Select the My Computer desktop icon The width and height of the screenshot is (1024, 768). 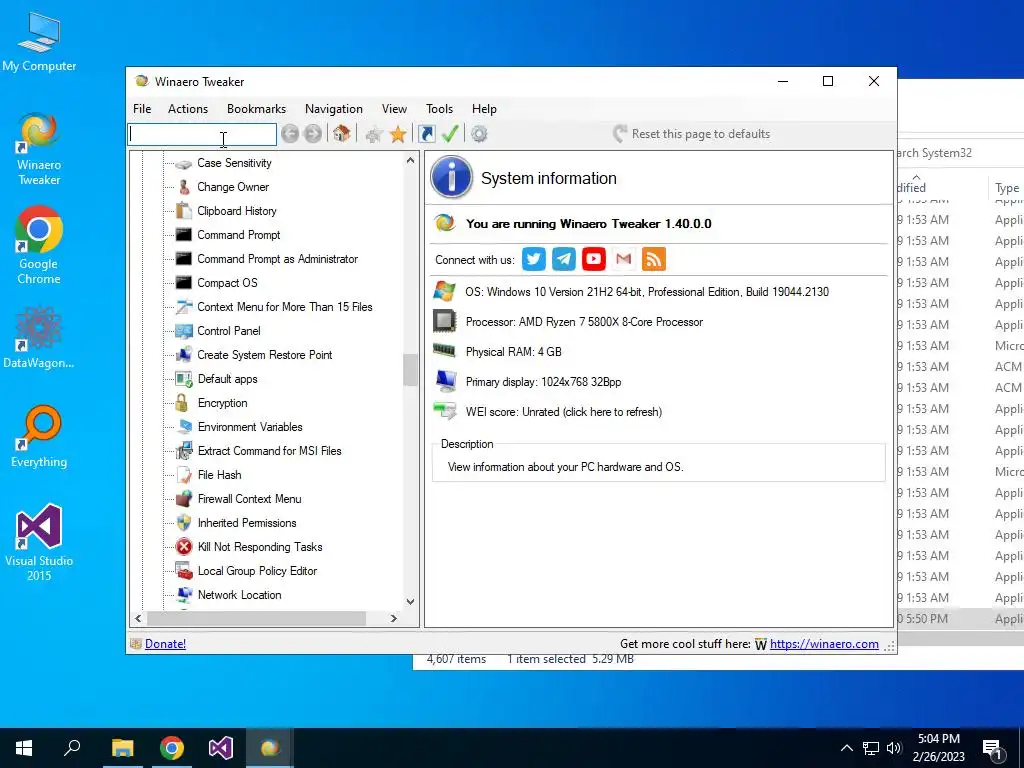pyautogui.click(x=39, y=42)
